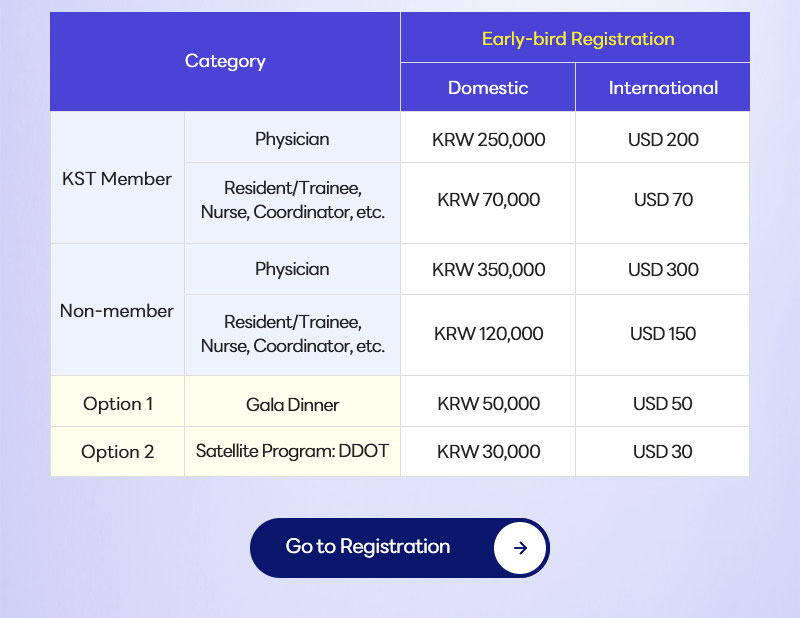Select the KRW 120,000 price cell
The width and height of the screenshot is (800, 618).
coord(489,334)
